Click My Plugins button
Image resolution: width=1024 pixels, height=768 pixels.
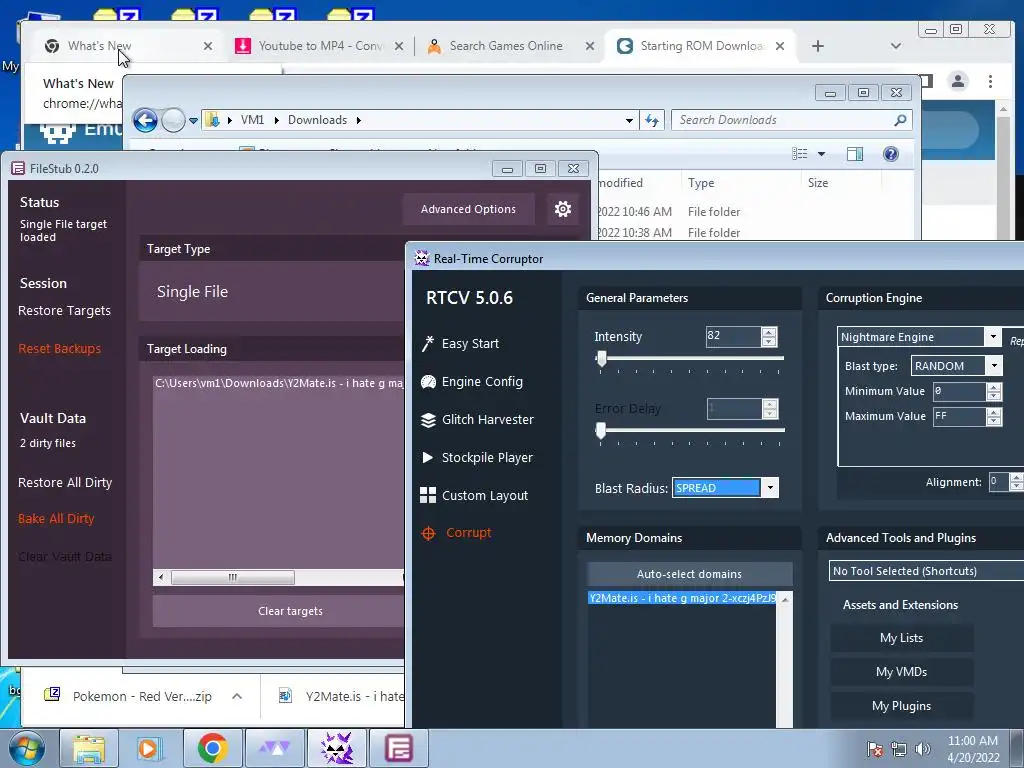(901, 706)
